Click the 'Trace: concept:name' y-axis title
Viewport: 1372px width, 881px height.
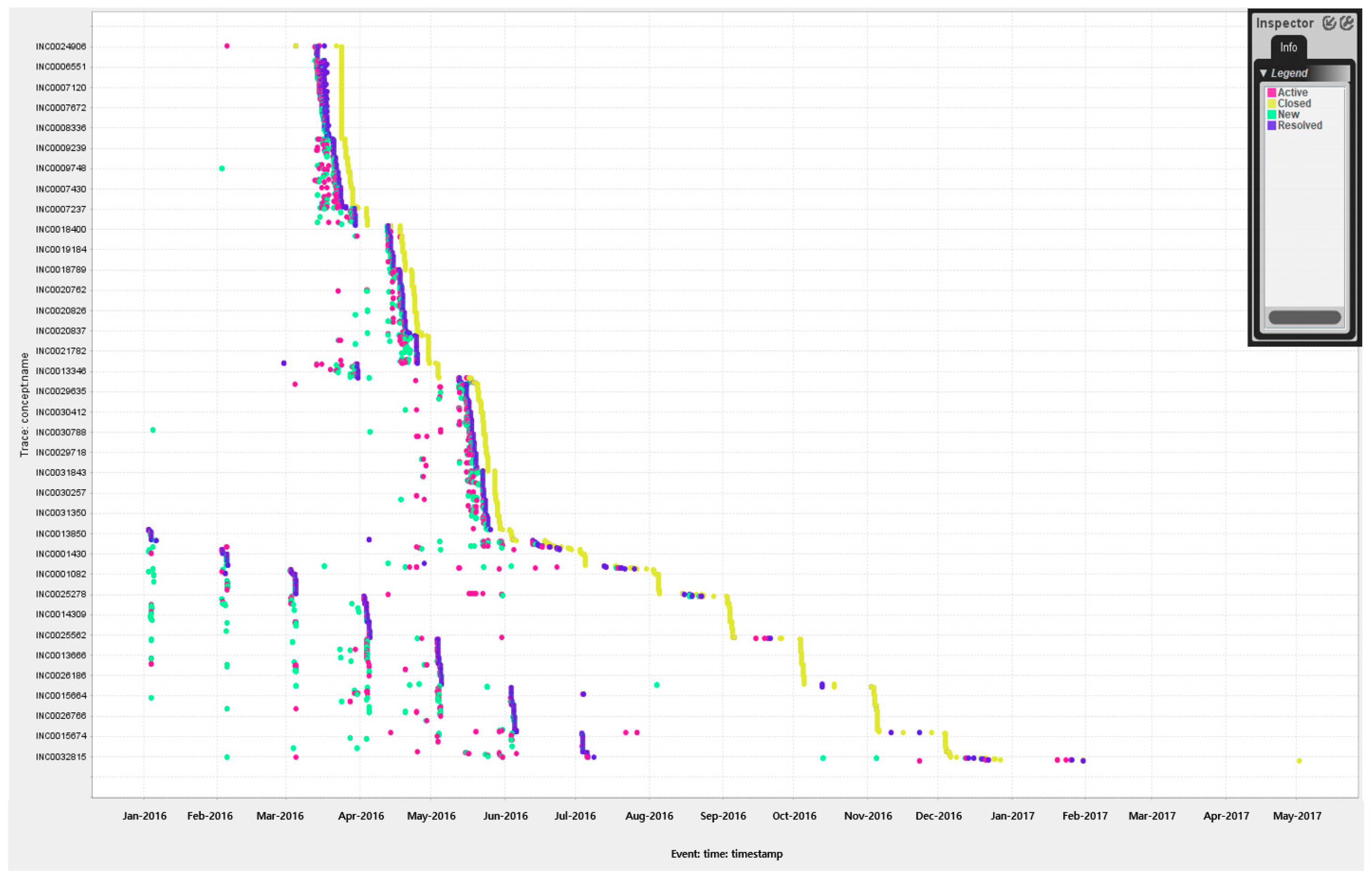click(24, 404)
